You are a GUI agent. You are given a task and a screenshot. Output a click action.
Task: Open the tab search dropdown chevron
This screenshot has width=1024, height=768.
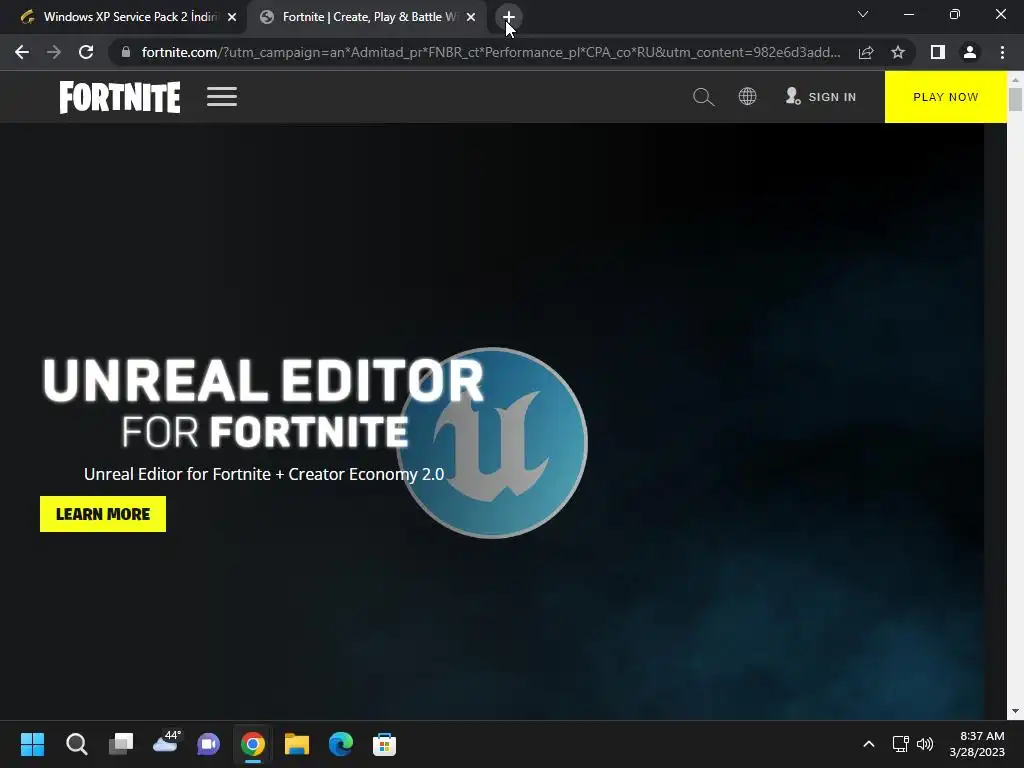tap(863, 14)
